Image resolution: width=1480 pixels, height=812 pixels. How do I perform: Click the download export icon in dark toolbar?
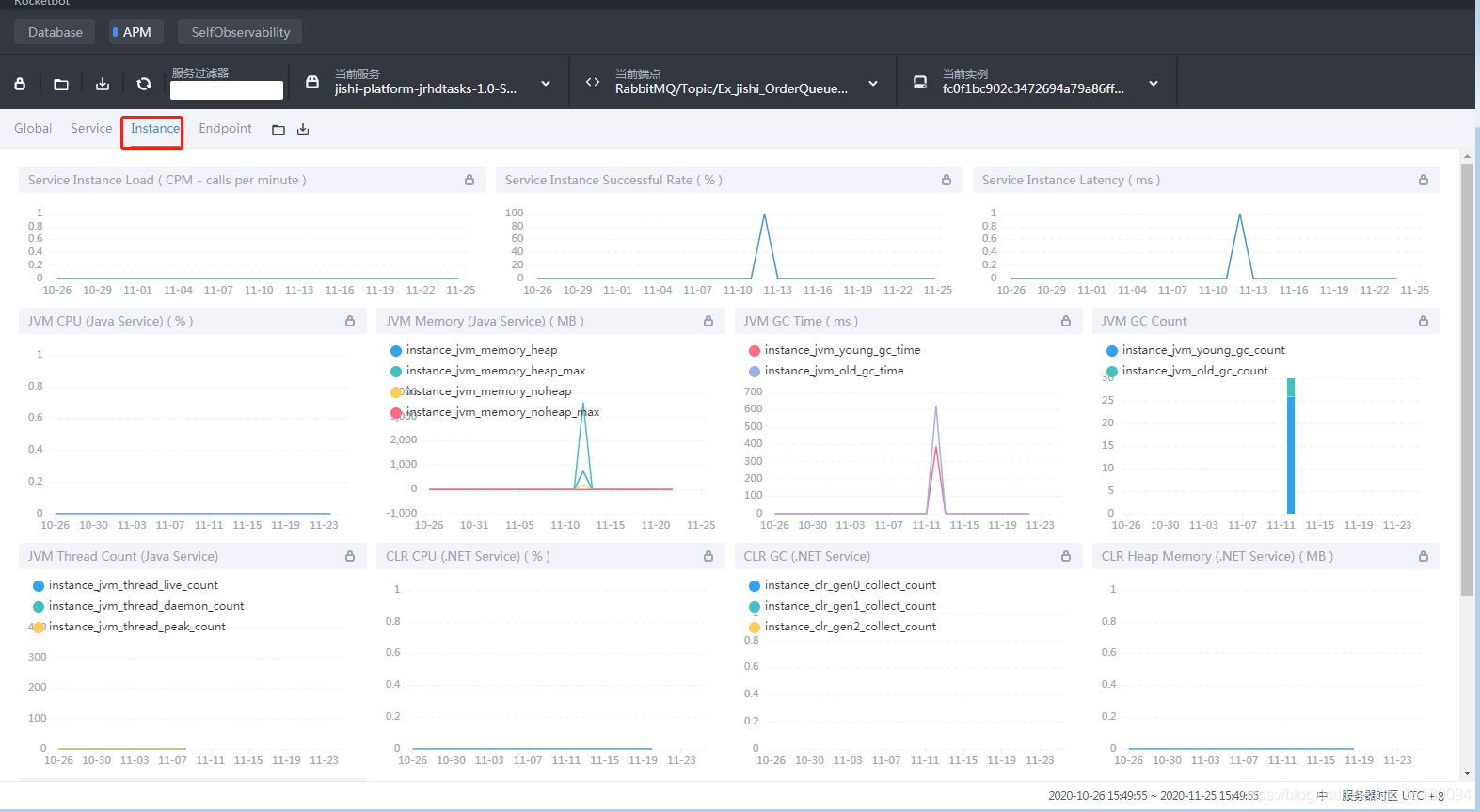[103, 84]
